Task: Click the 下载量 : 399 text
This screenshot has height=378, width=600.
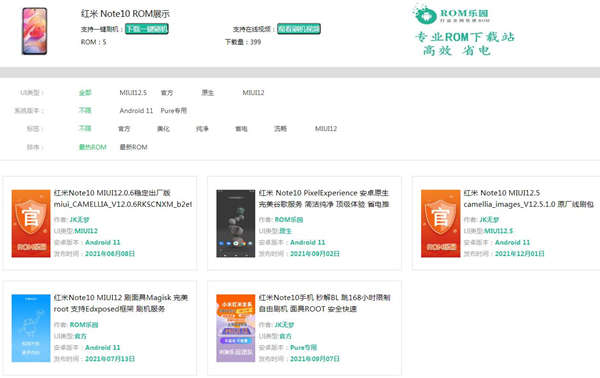Action: 243,42
